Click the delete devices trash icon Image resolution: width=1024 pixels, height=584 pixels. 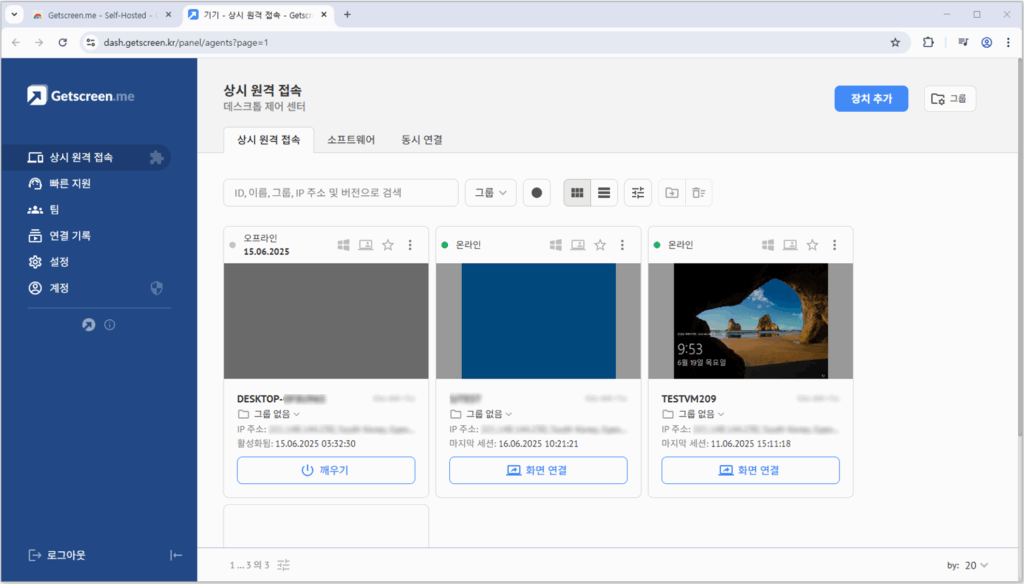coord(699,193)
